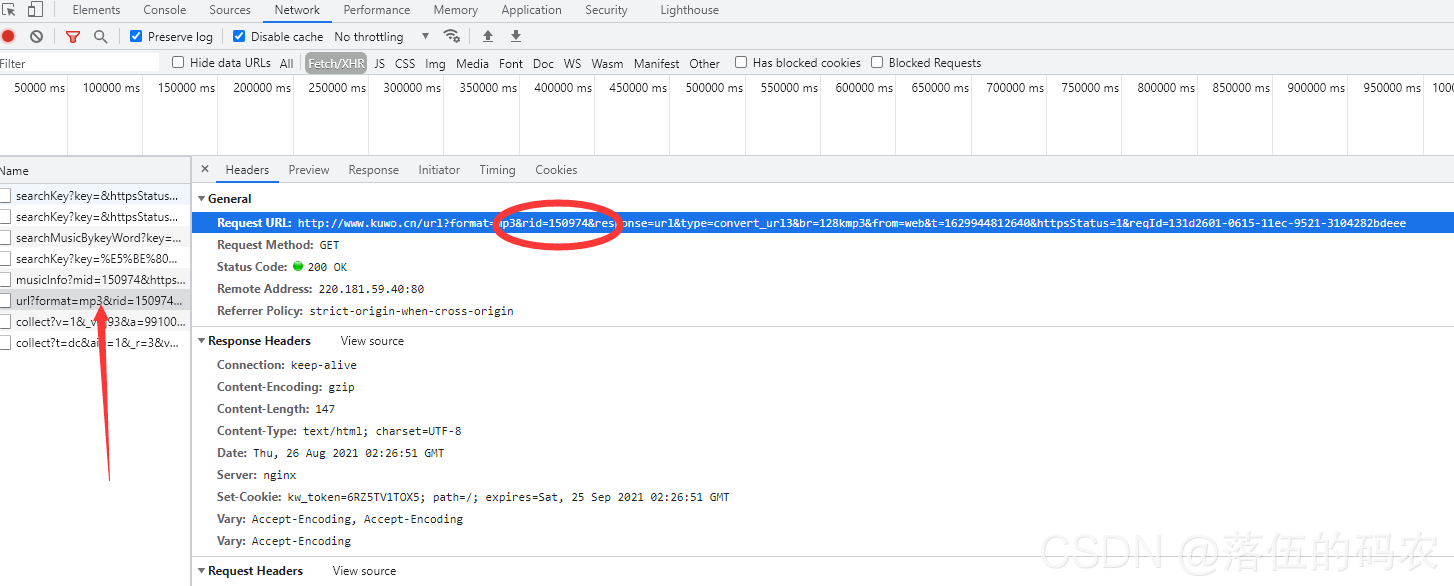This screenshot has width=1454, height=586.
Task: Enable the Hide data URLs checkbox
Action: coord(179,62)
